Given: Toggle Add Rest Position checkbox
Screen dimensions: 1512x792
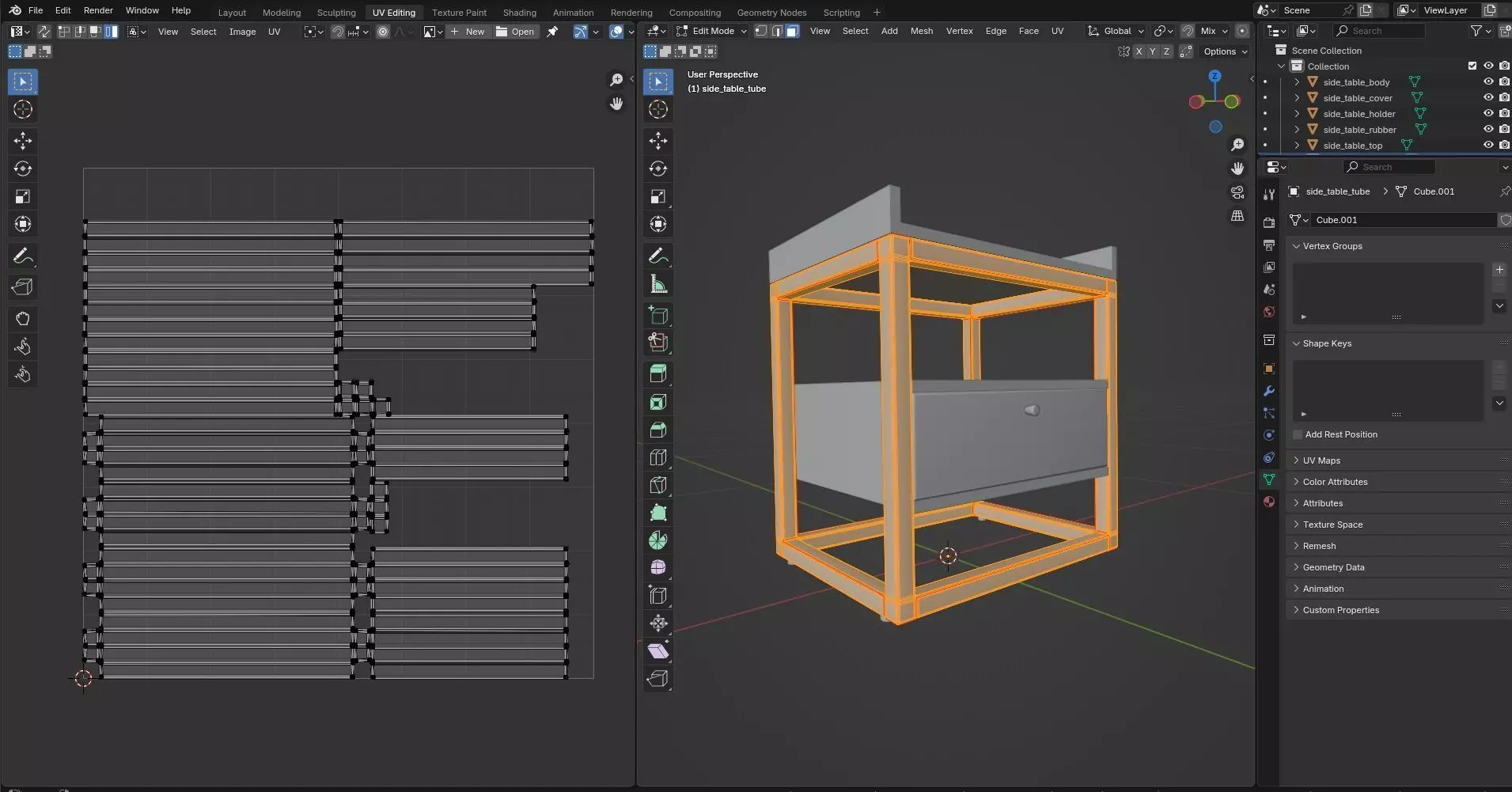Looking at the screenshot, I should tap(1298, 434).
